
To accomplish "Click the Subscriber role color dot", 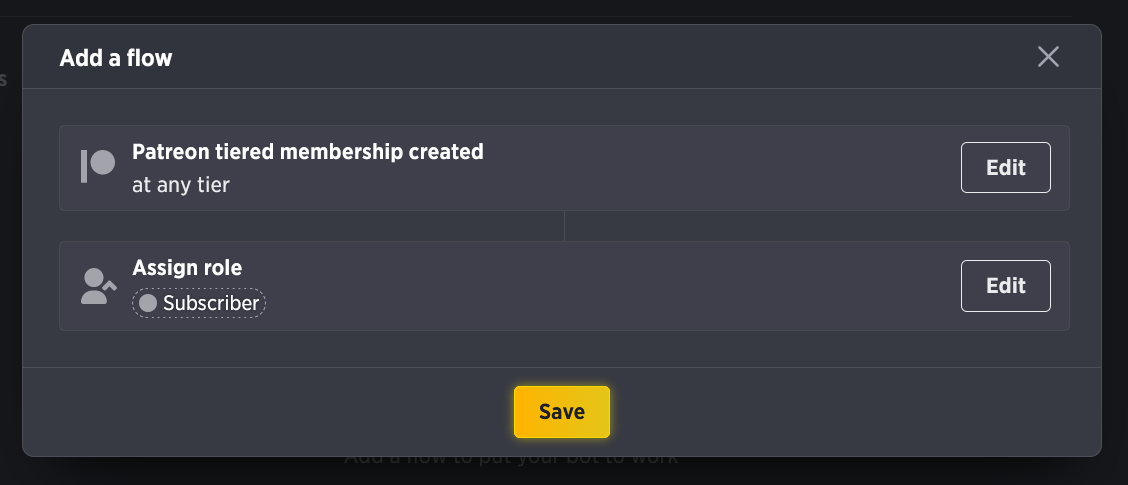I will pos(147,303).
